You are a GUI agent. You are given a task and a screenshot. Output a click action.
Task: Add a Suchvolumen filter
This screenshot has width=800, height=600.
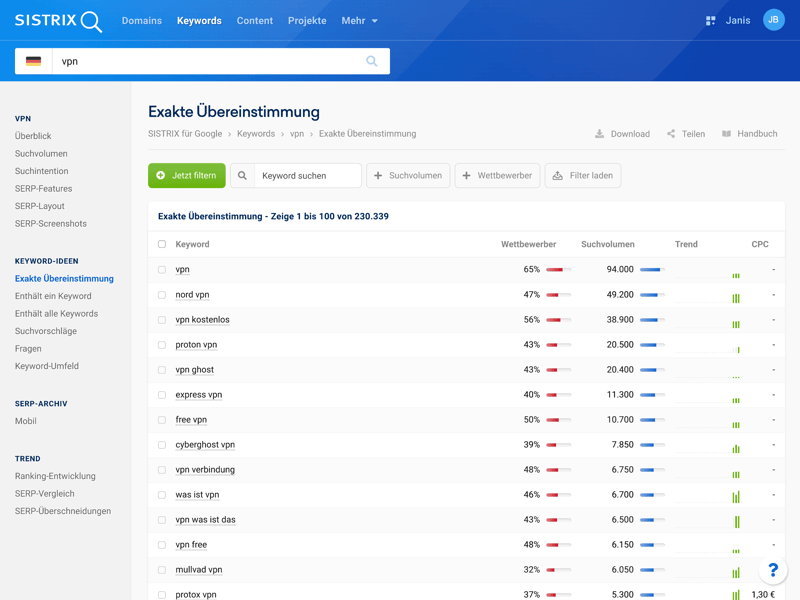408,176
